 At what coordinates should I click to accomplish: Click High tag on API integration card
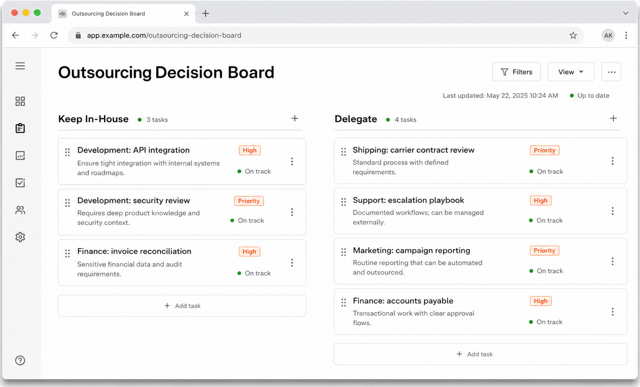point(250,150)
